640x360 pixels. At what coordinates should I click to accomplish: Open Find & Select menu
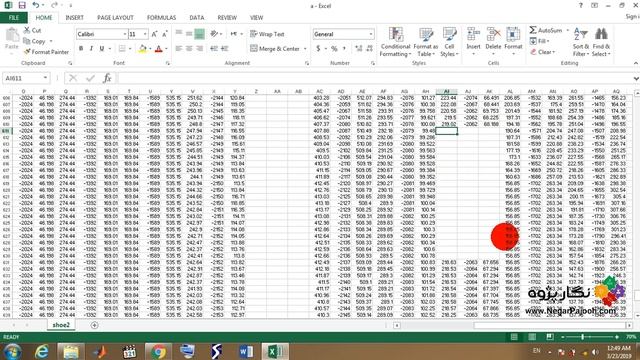click(601, 42)
